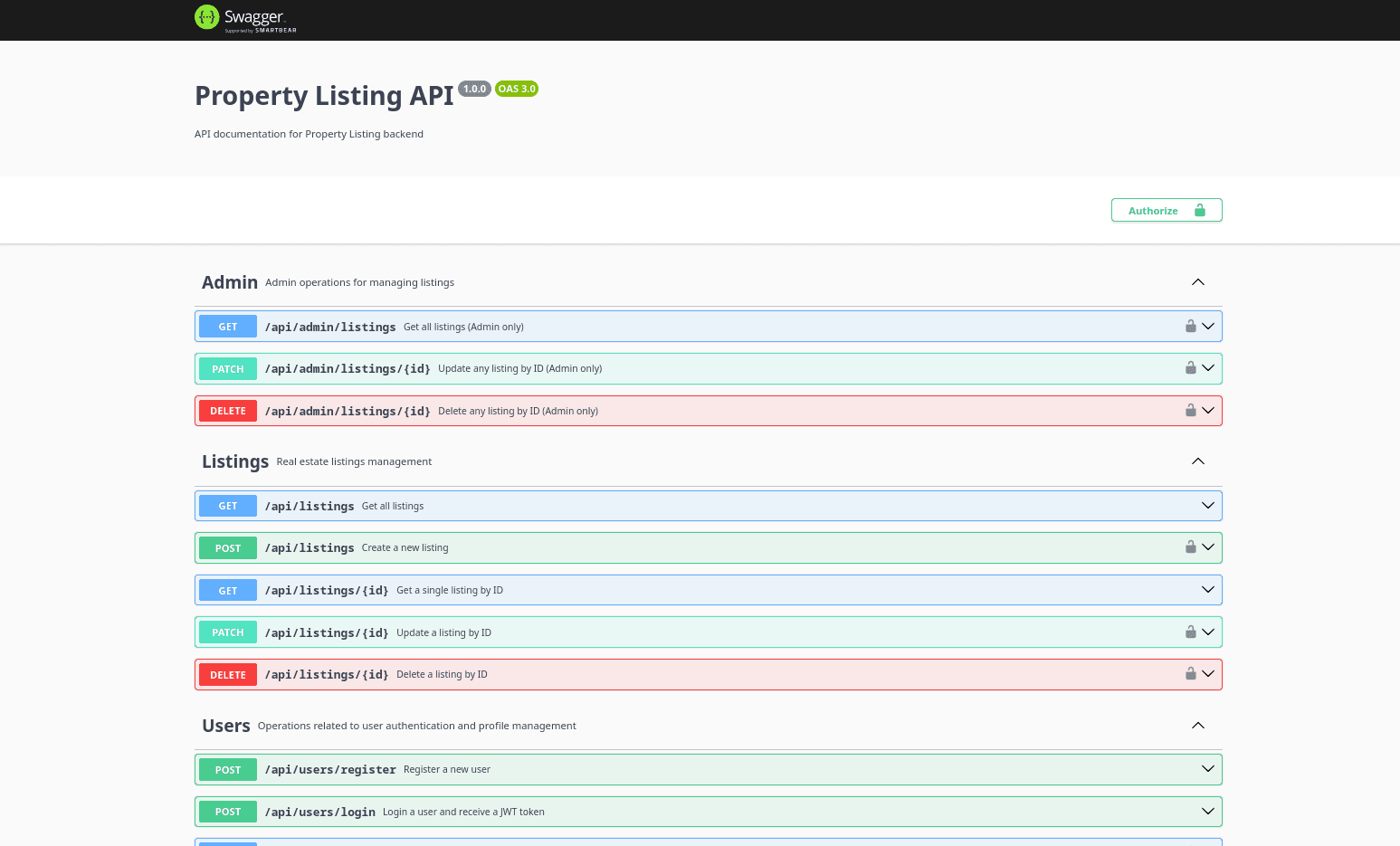1400x846 pixels.
Task: Click 'Real estate listings management' description
Action: [x=354, y=461]
